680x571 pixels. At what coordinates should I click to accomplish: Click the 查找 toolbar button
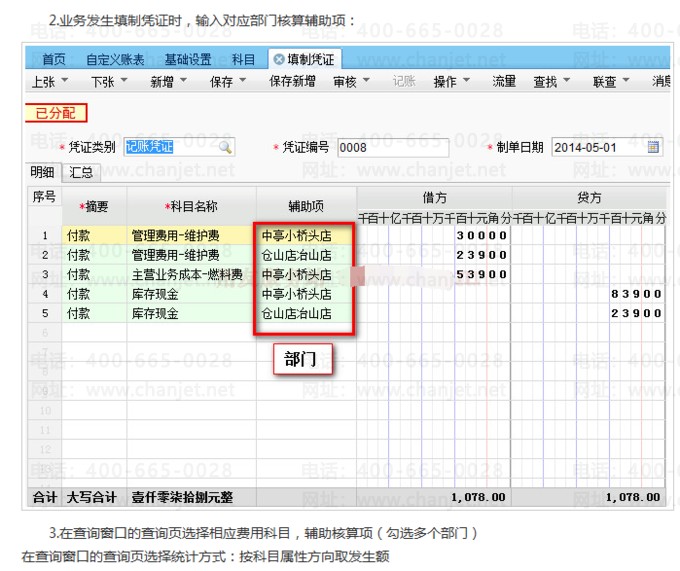[545, 81]
